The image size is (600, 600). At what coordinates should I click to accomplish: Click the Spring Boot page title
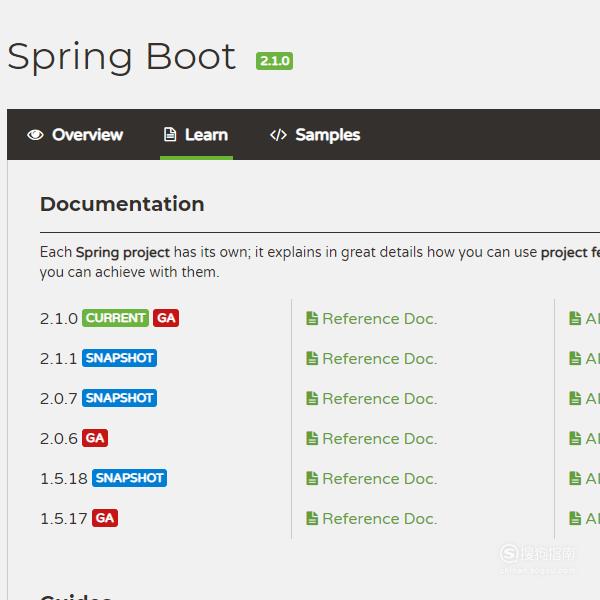122,57
